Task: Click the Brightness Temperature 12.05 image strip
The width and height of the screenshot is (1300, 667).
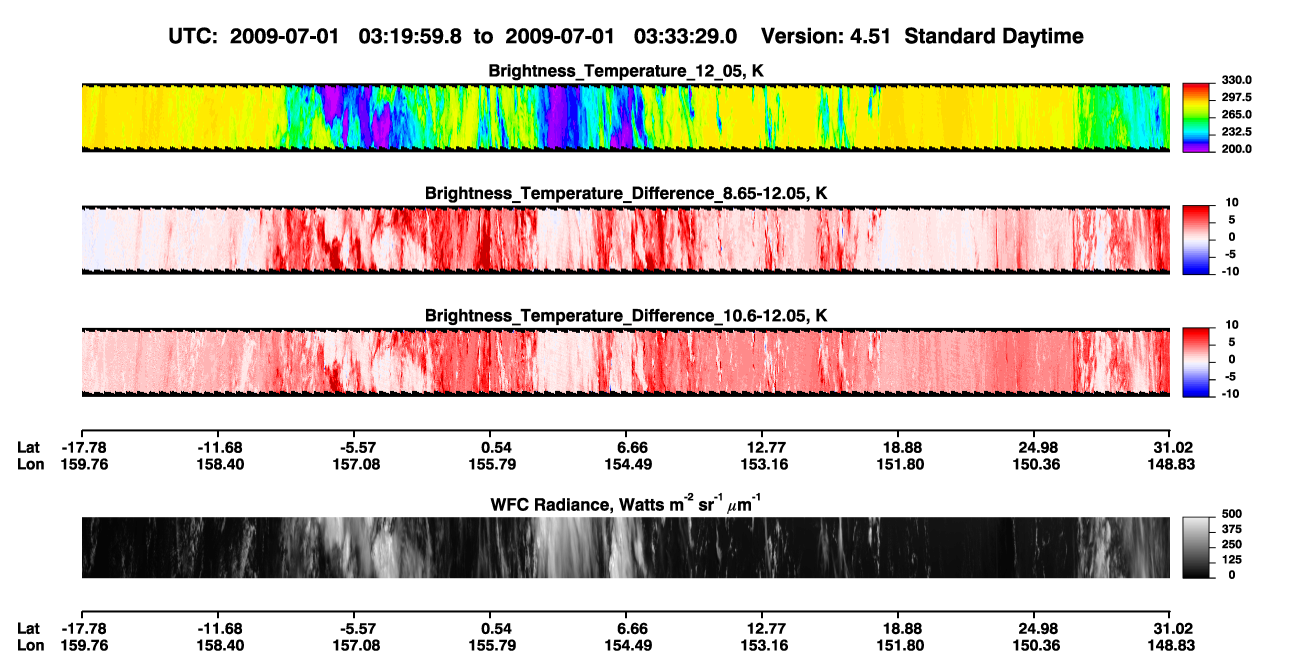Action: [x=625, y=117]
